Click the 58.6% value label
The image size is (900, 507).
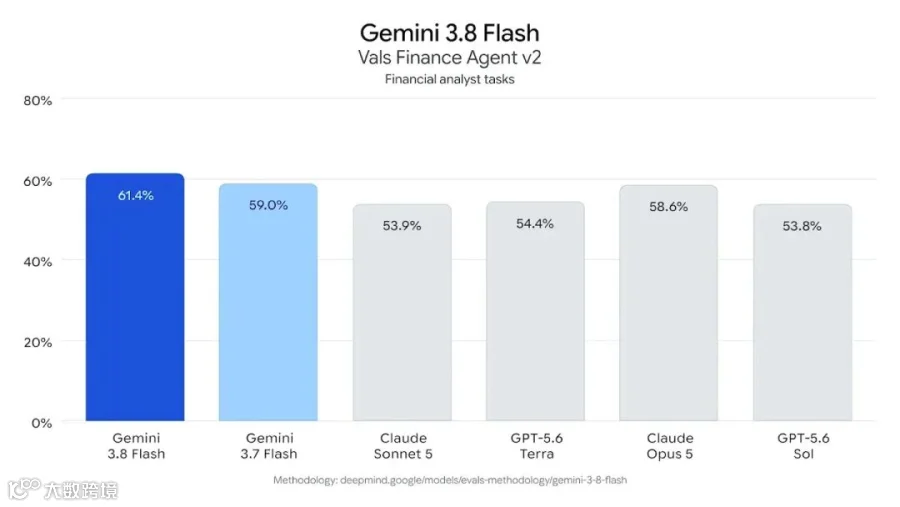(669, 207)
